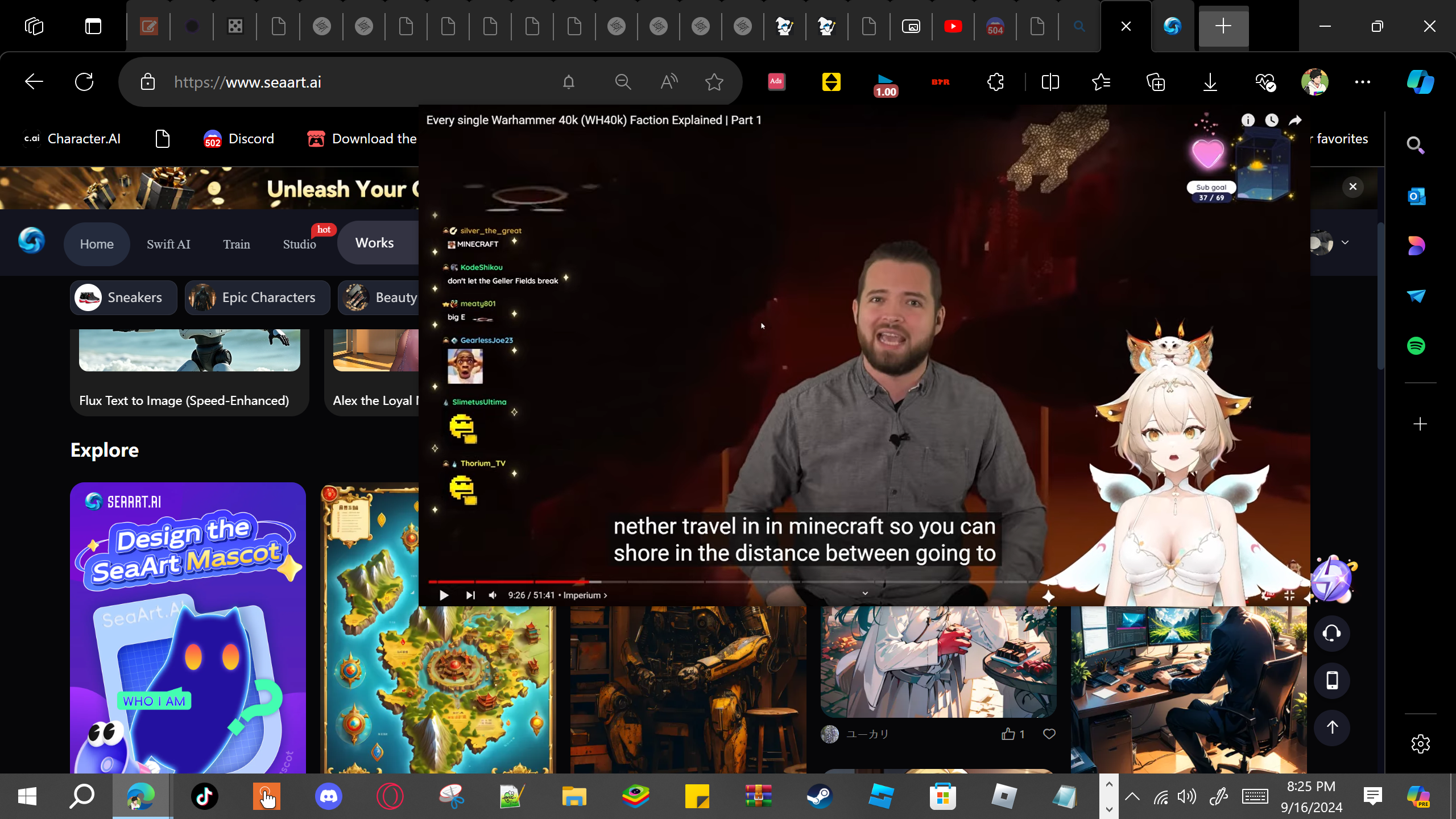The image size is (1456, 819).
Task: Share the video with arrow icon
Action: pos(1295,120)
